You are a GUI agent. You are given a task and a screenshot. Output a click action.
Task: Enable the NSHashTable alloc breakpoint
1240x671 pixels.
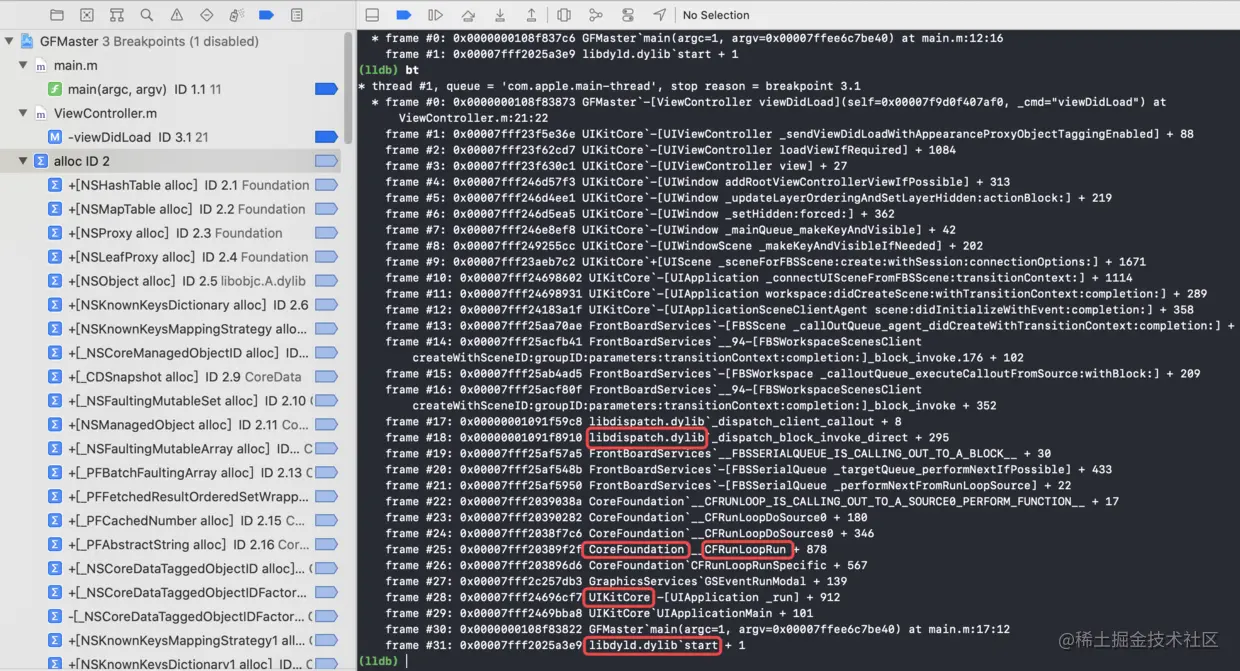(x=326, y=185)
